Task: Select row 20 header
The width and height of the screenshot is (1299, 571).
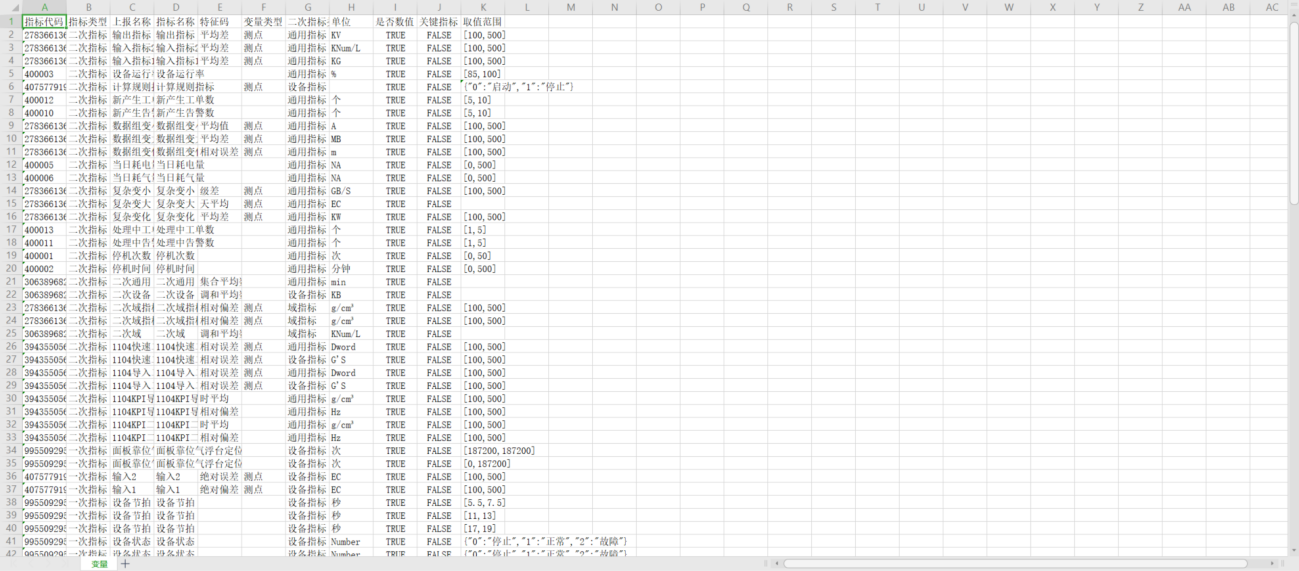Action: (10, 269)
